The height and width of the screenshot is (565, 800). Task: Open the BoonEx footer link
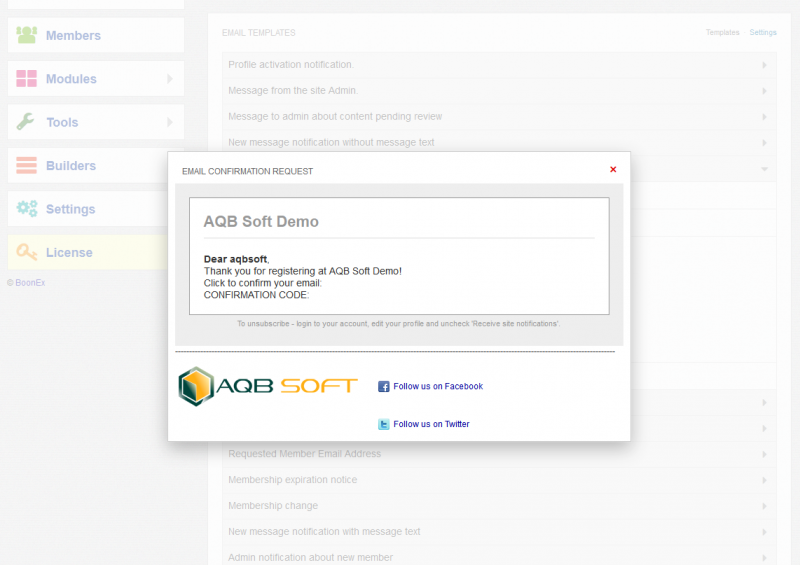coord(30,283)
